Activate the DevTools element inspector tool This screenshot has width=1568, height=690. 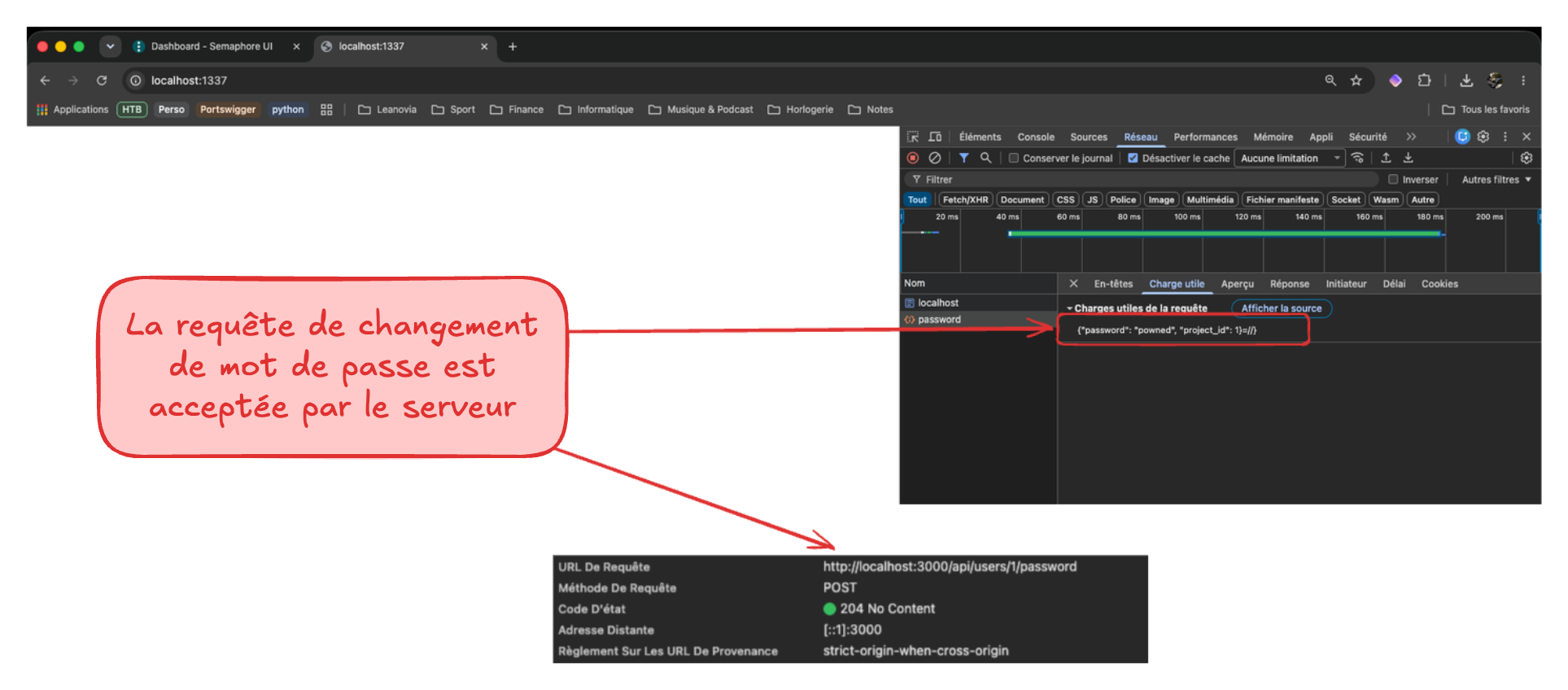coord(913,137)
